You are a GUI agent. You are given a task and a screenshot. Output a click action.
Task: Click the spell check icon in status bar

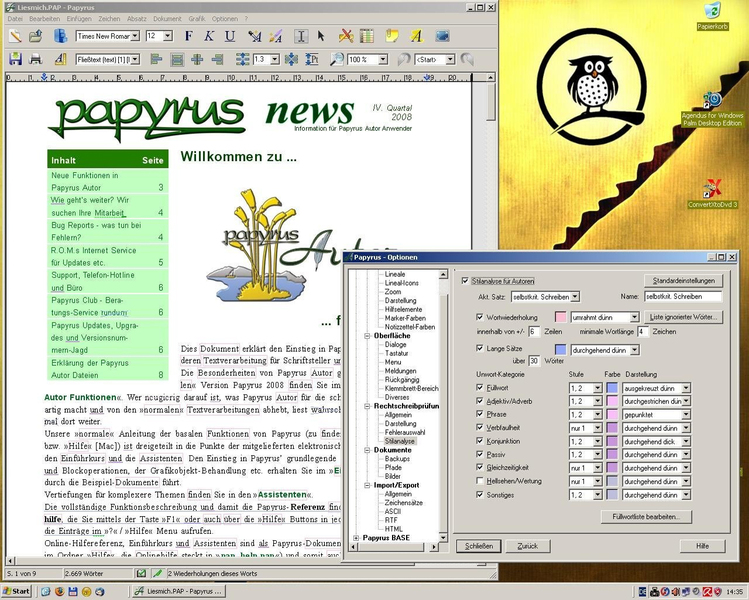pyautogui.click(x=141, y=573)
